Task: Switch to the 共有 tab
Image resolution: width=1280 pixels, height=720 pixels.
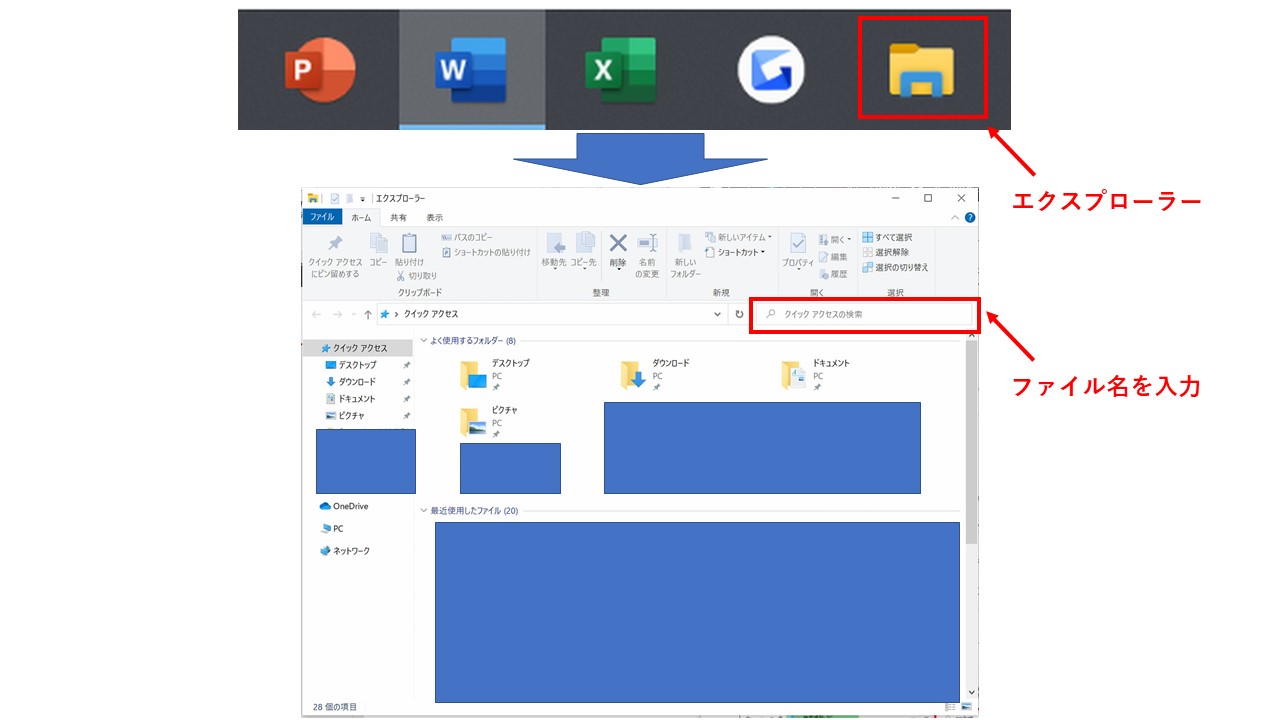Action: pyautogui.click(x=398, y=217)
